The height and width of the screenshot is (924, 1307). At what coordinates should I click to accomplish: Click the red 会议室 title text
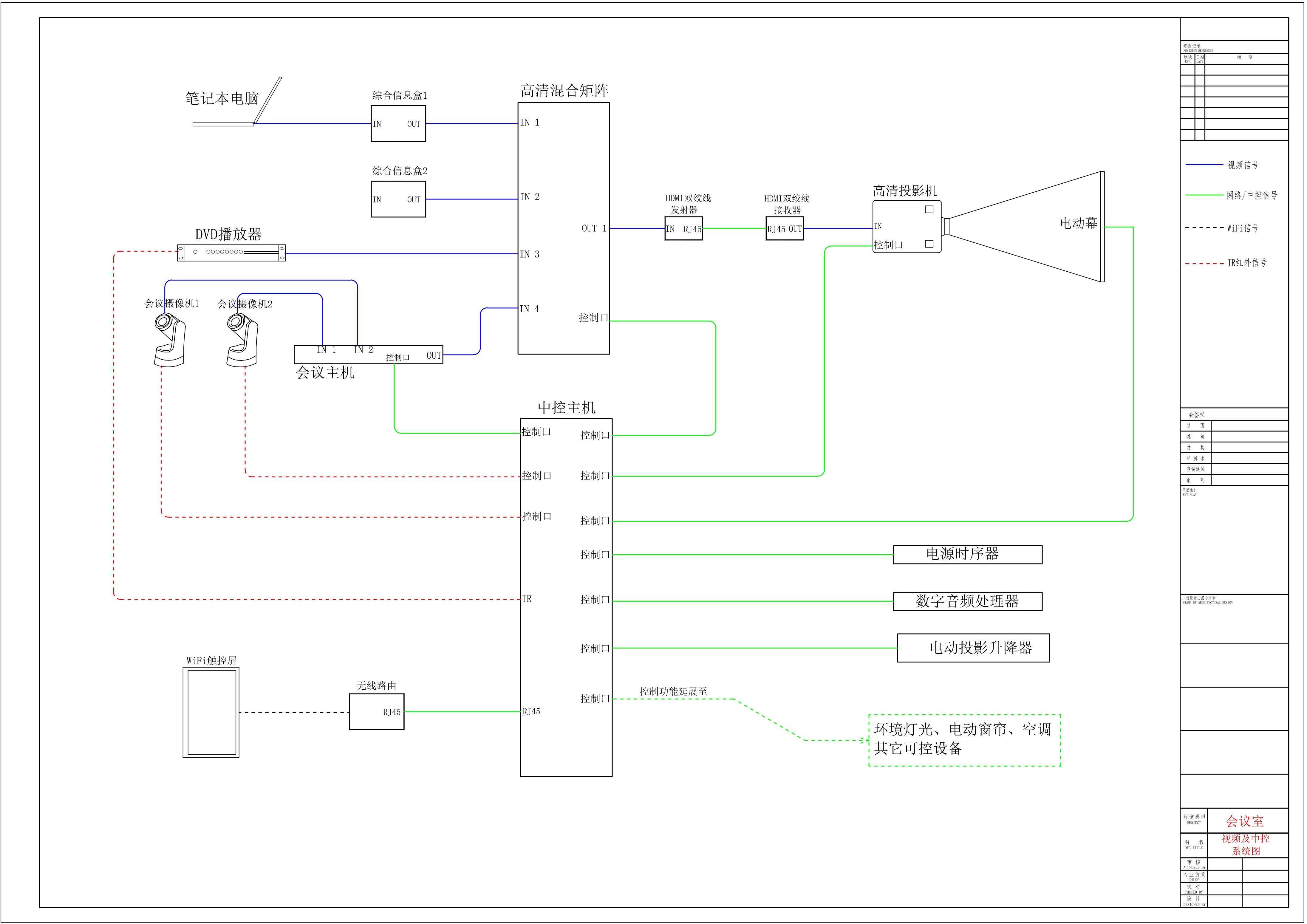(x=1244, y=821)
